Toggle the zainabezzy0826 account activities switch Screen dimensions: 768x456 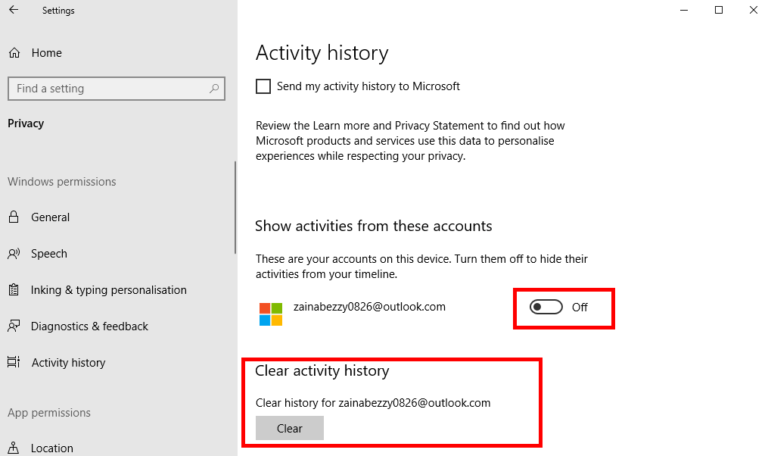(546, 307)
